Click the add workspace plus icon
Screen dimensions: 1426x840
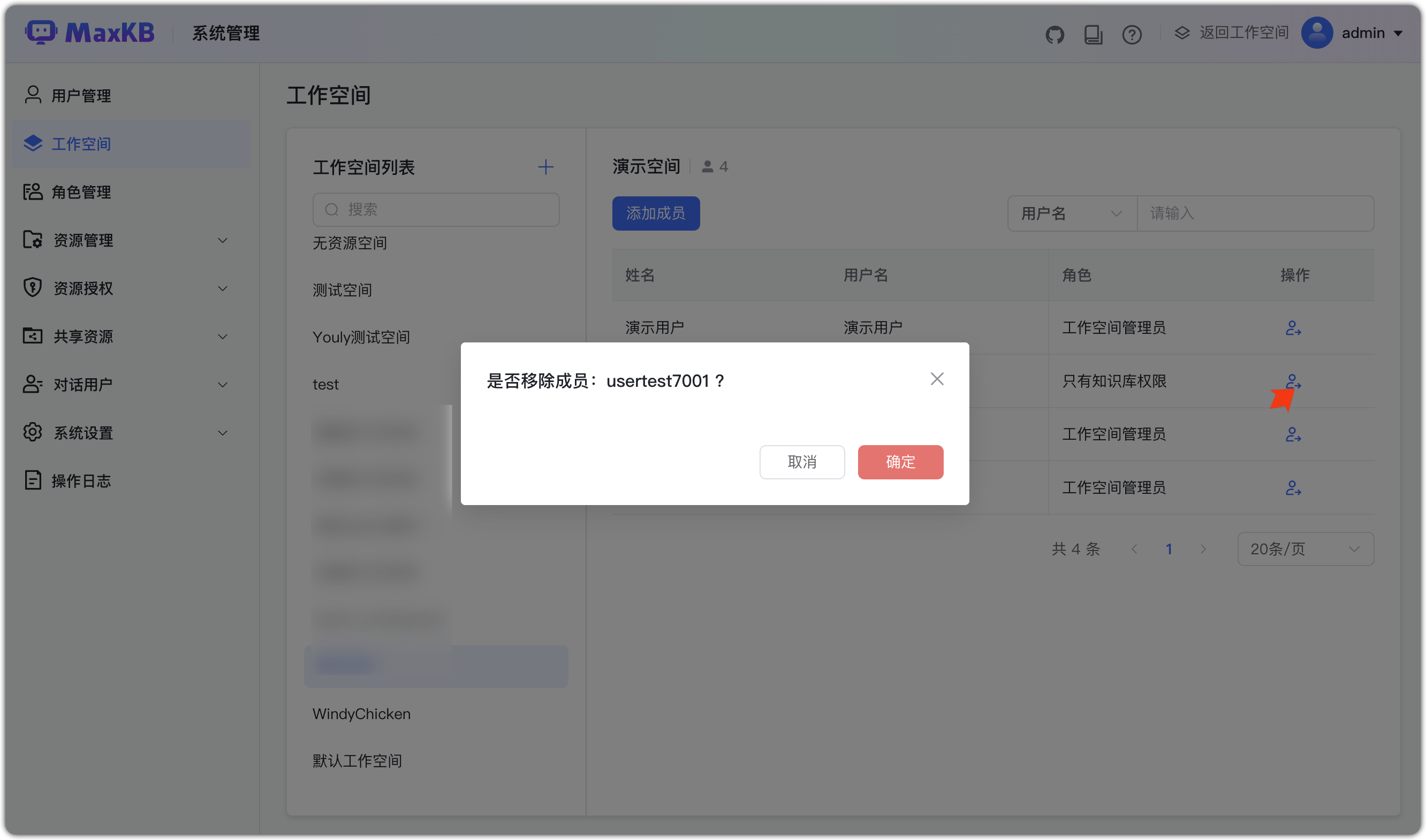pos(545,167)
